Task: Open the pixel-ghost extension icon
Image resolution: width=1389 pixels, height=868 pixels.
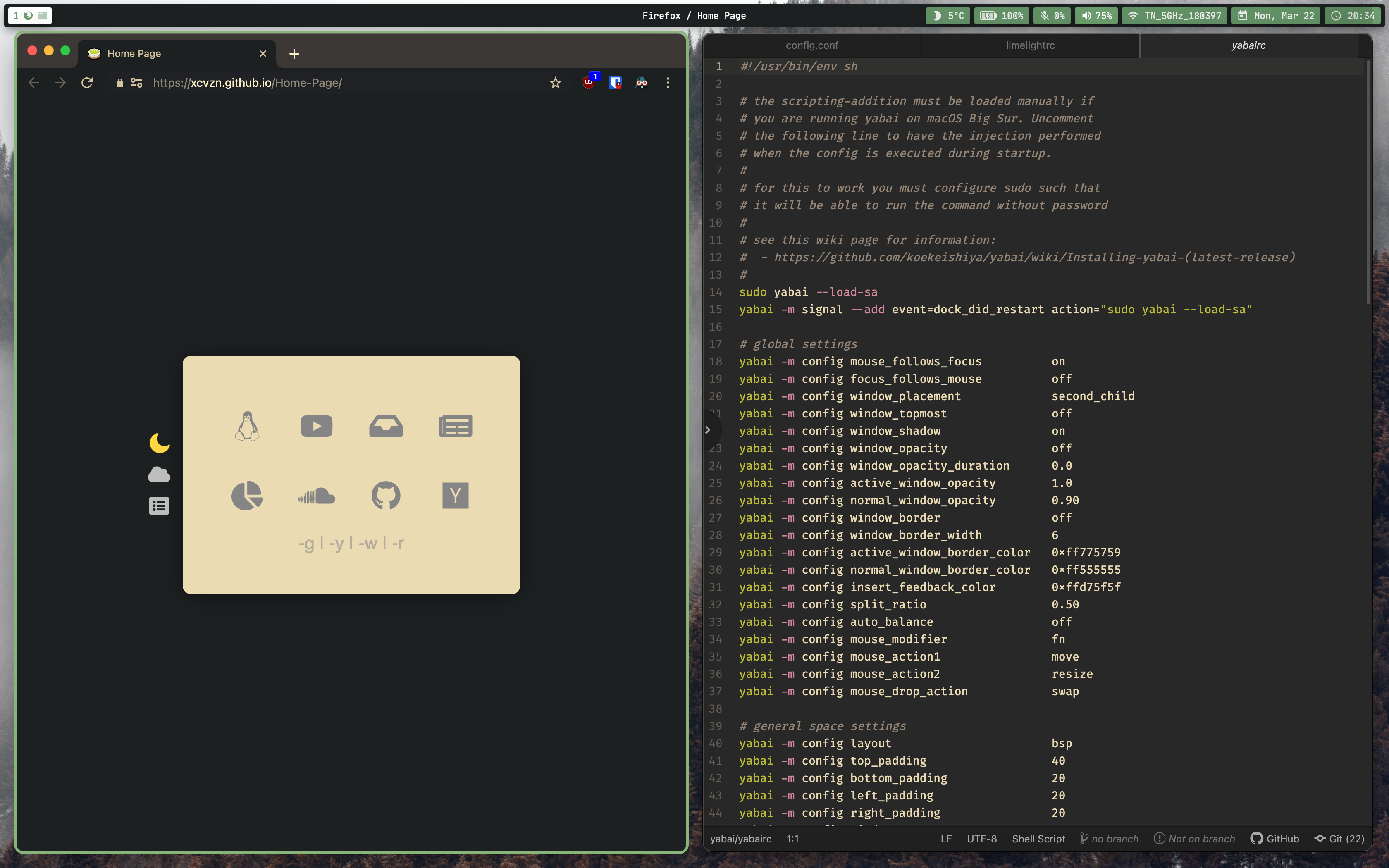Action: tap(641, 83)
